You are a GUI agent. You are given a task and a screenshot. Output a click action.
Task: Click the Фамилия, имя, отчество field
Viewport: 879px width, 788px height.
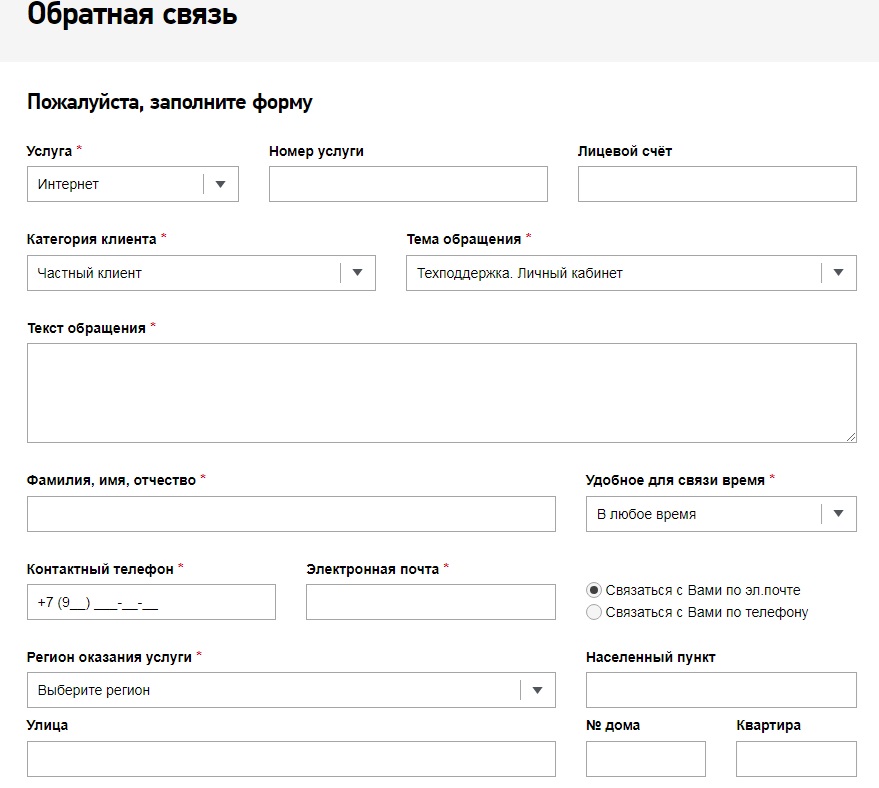point(292,514)
